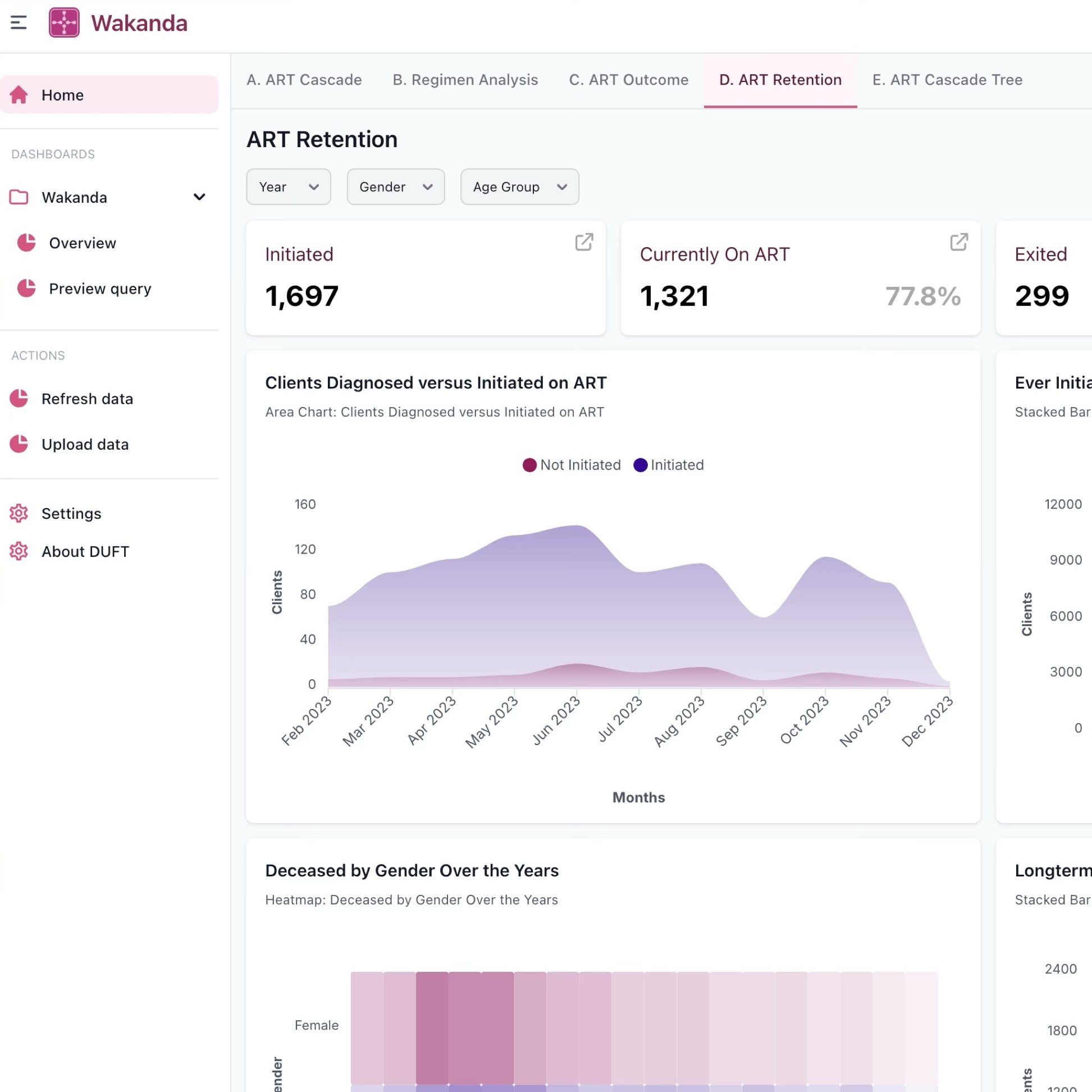
Task: Open Initiated card external link icon
Action: tap(584, 242)
